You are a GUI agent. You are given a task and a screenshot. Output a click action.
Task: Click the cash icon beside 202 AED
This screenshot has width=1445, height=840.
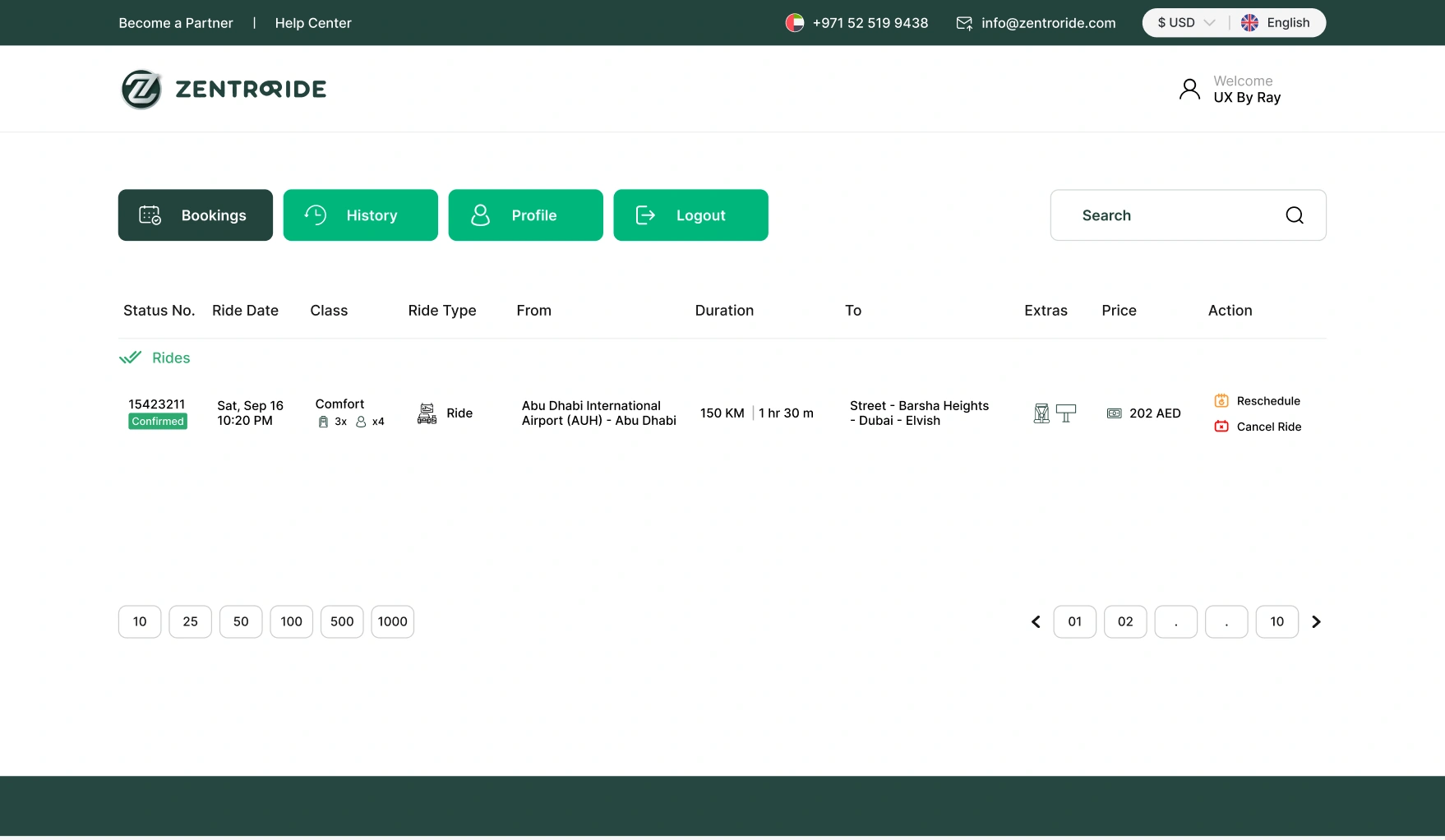click(x=1115, y=413)
